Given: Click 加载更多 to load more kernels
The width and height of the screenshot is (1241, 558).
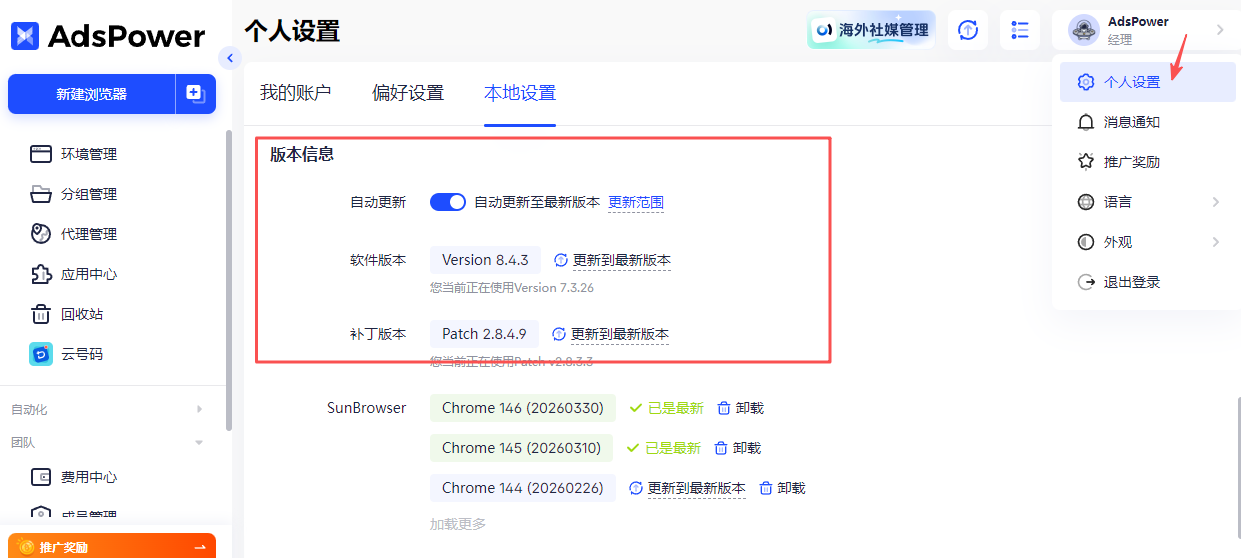Looking at the screenshot, I should 458,524.
